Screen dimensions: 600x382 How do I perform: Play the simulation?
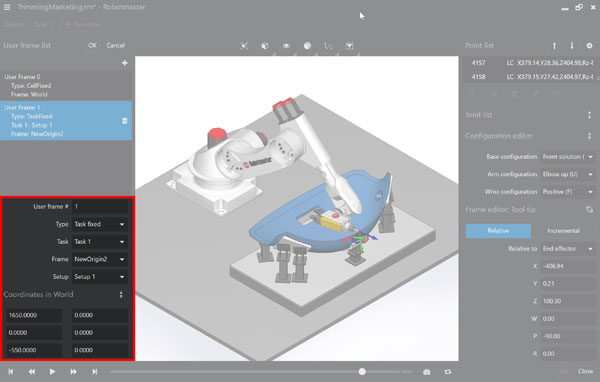[52, 372]
